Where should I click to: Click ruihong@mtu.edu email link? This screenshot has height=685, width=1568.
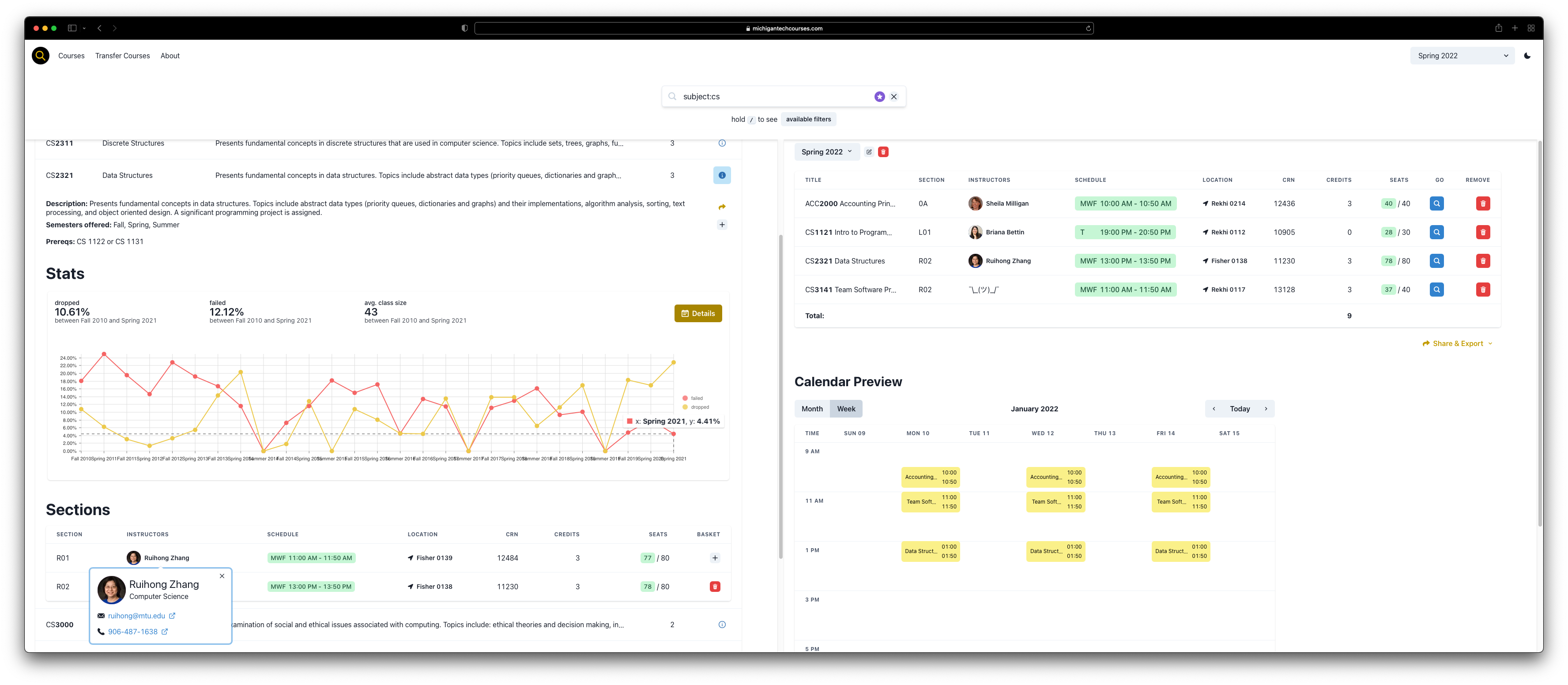click(136, 616)
